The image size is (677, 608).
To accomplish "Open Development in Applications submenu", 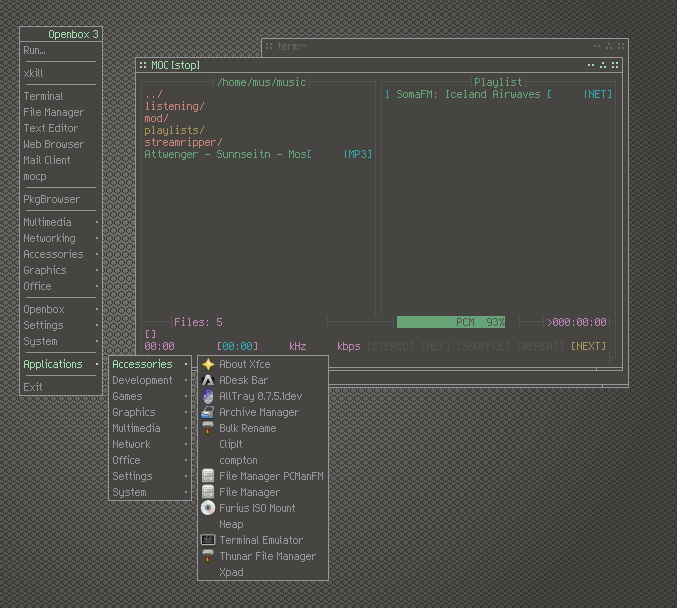I will tap(150, 380).
